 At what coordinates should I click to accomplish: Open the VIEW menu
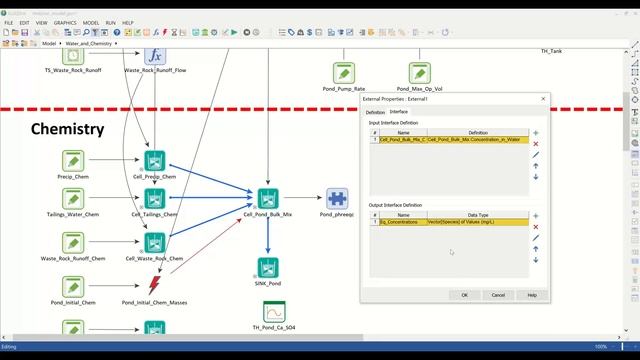pos(42,23)
